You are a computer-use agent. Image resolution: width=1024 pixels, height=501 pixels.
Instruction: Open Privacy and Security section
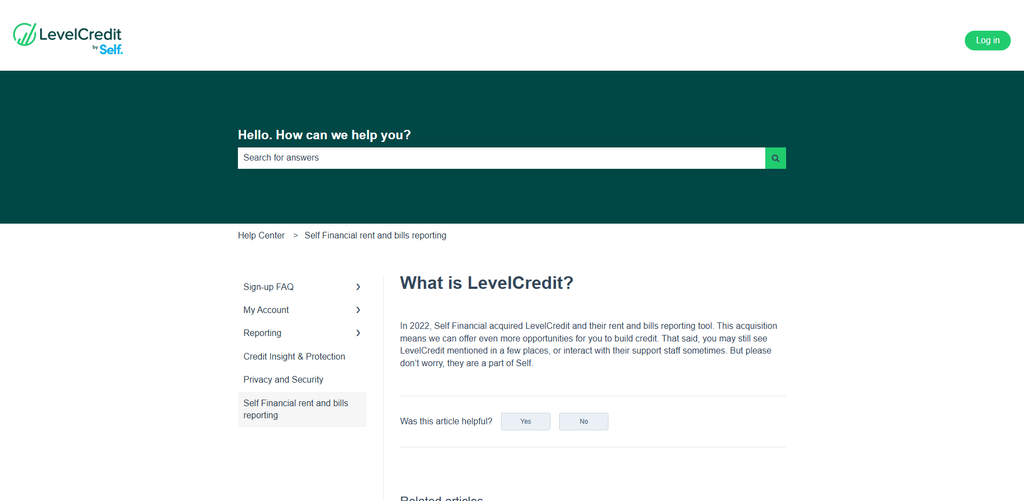click(x=283, y=380)
